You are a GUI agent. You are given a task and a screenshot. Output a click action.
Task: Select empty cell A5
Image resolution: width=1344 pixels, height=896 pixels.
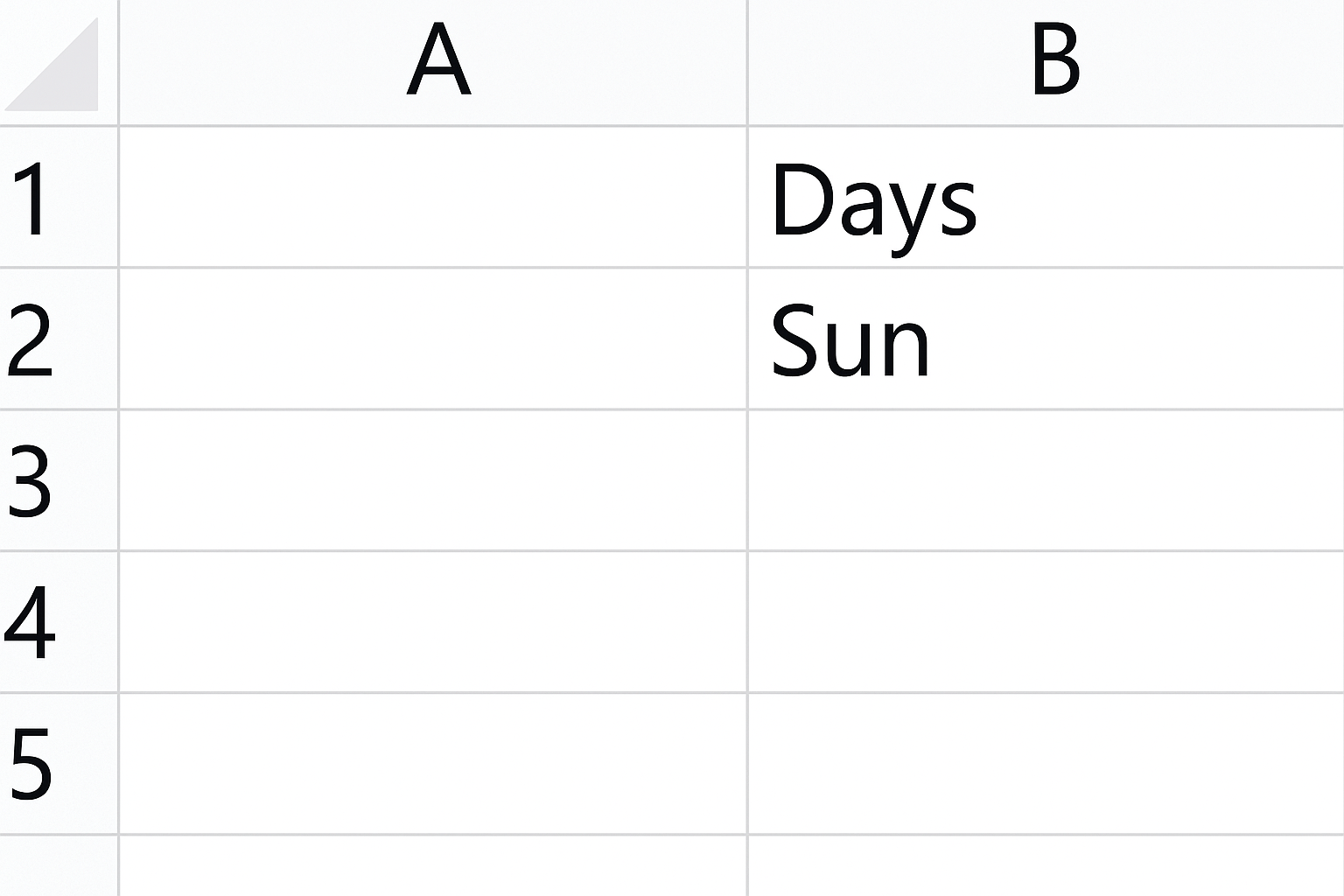pos(433,764)
